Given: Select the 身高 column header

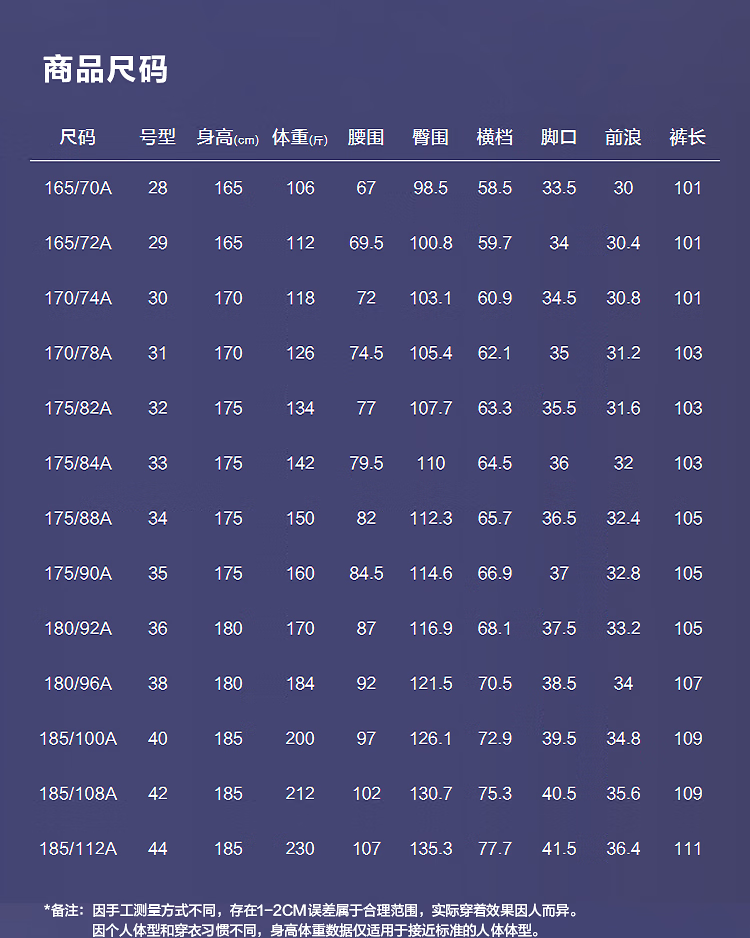Looking at the screenshot, I should click(228, 137).
